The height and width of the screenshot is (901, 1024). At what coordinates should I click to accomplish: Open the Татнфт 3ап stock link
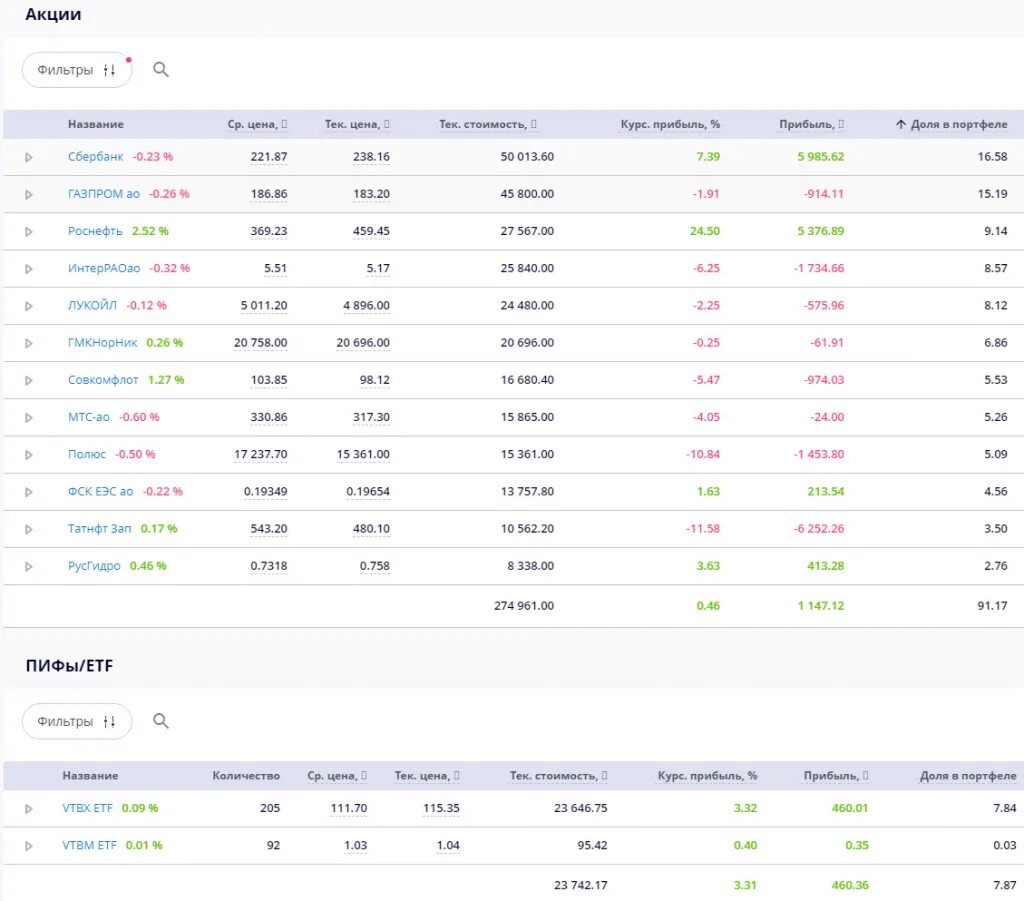[99, 529]
